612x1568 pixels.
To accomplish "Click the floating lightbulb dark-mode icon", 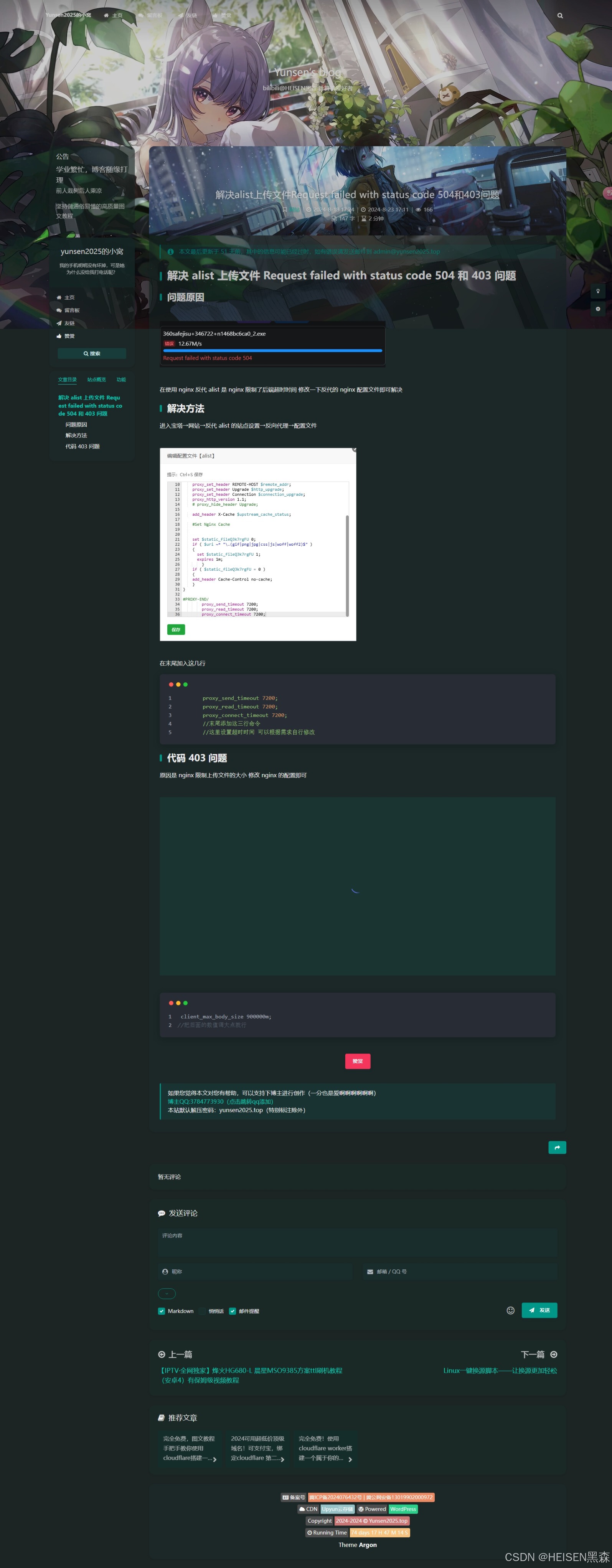I will [598, 291].
